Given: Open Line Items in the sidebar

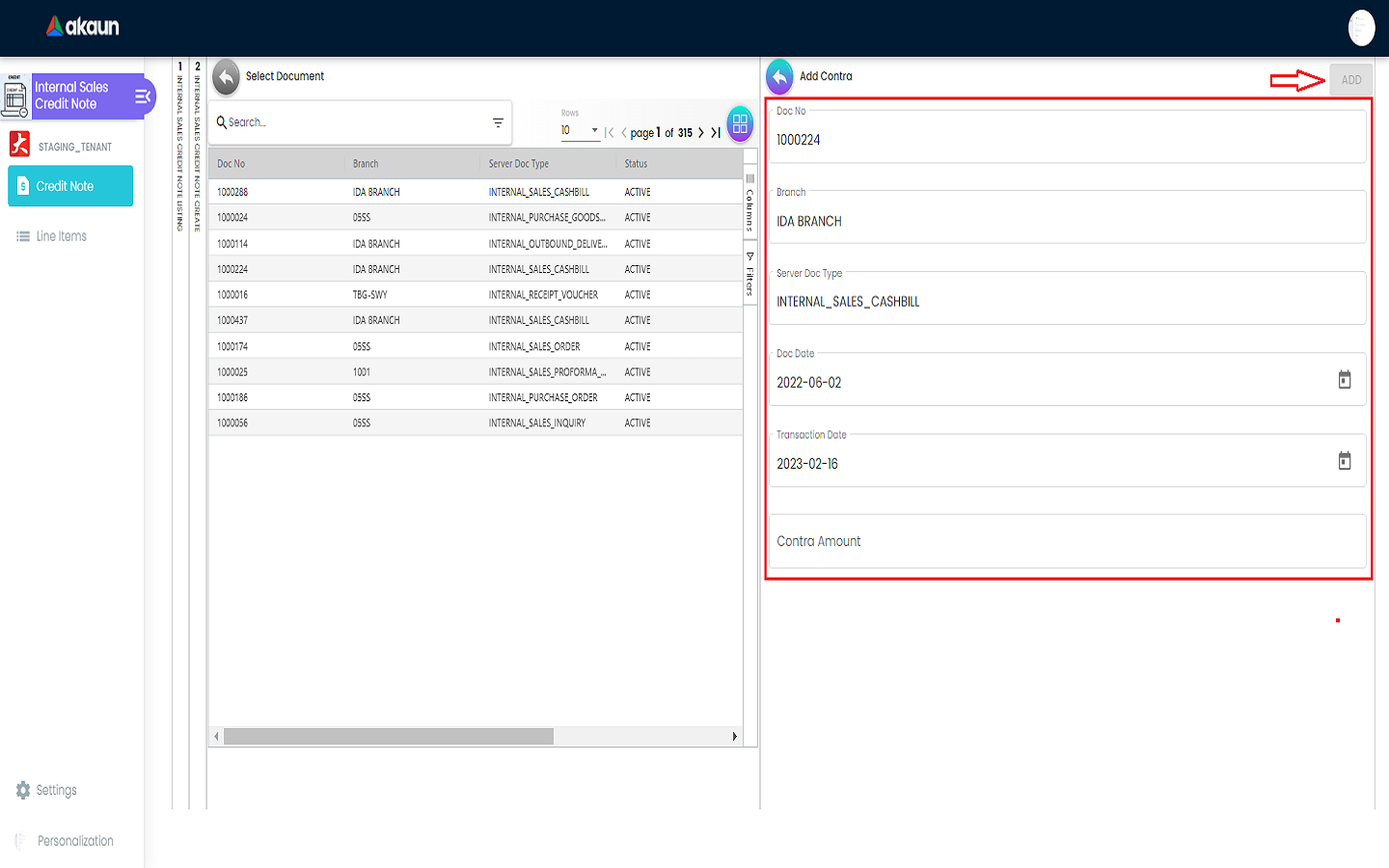Looking at the screenshot, I should pos(61,236).
